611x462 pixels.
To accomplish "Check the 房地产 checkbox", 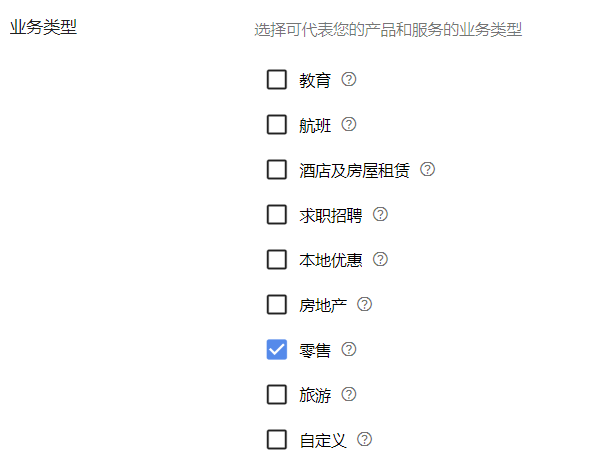I will [277, 304].
